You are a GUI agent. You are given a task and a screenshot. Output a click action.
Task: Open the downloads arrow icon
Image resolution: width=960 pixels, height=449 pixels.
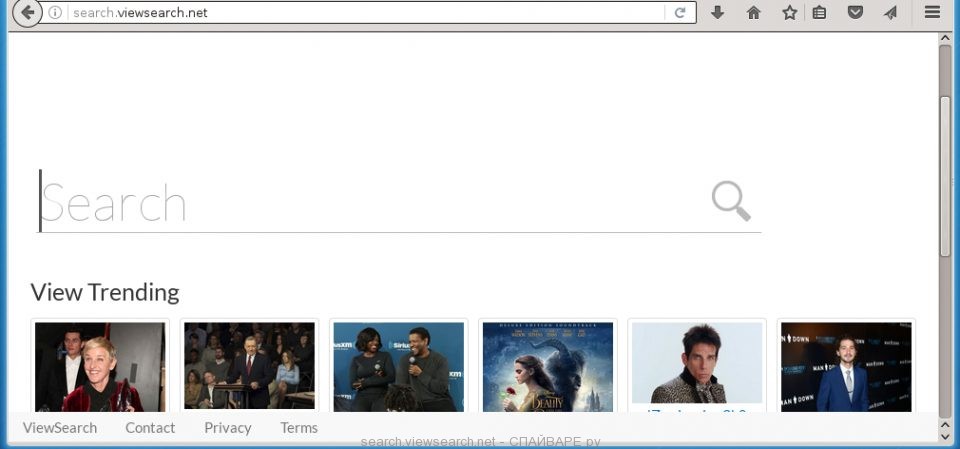pos(717,13)
